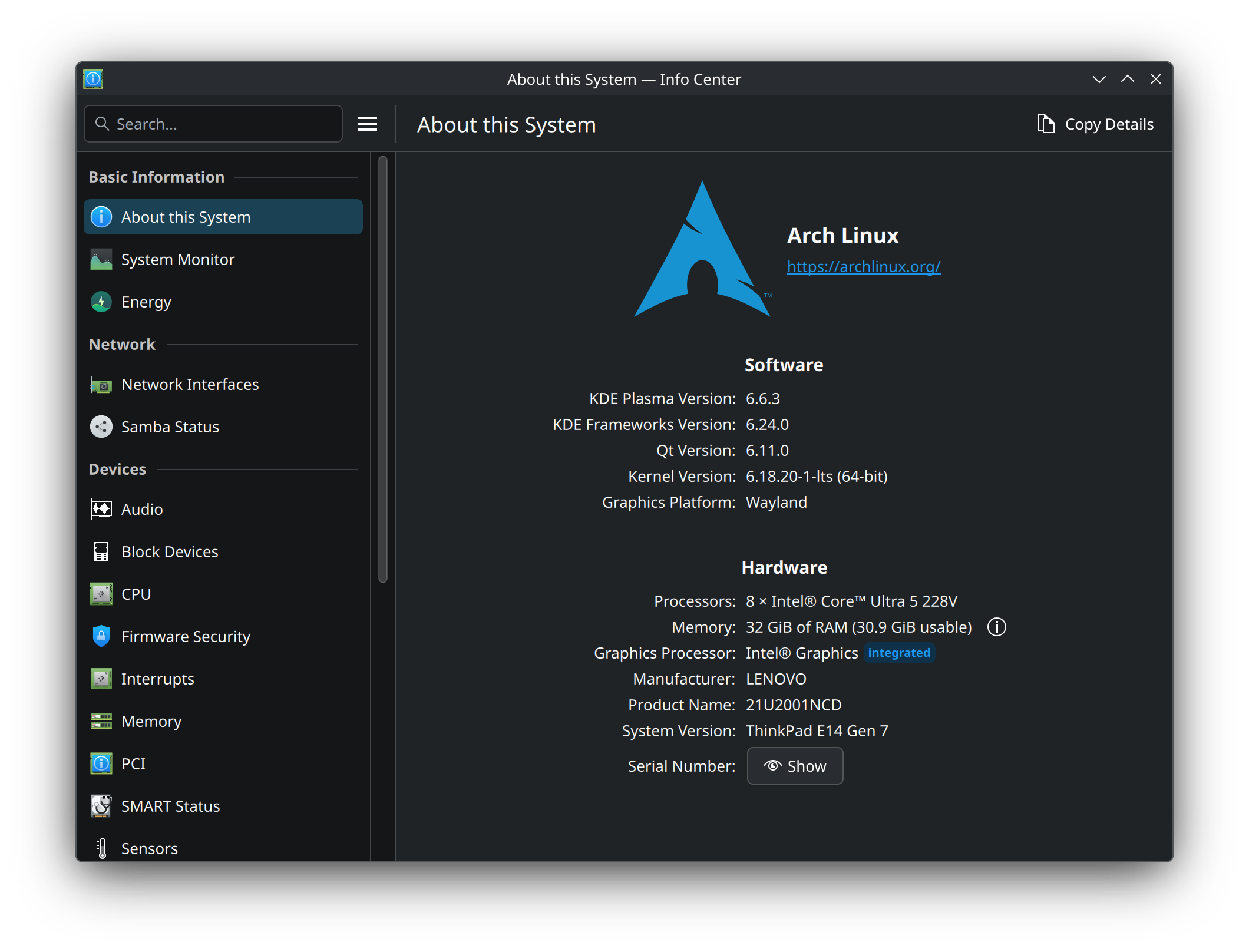This screenshot has width=1249, height=952.
Task: Maximize window using up chevron
Action: point(1127,79)
